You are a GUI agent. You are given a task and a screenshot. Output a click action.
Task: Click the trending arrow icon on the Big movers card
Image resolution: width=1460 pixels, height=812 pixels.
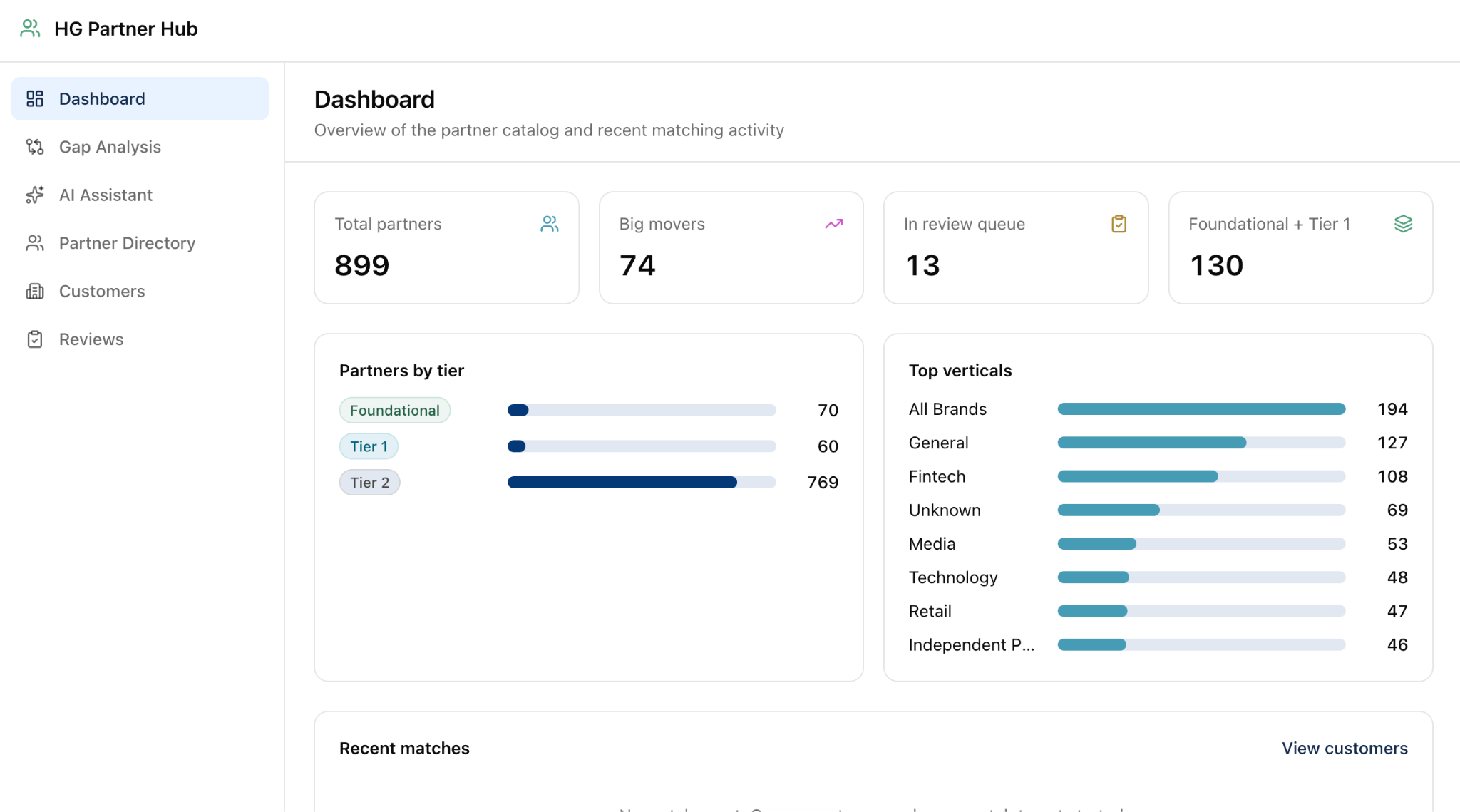[834, 224]
